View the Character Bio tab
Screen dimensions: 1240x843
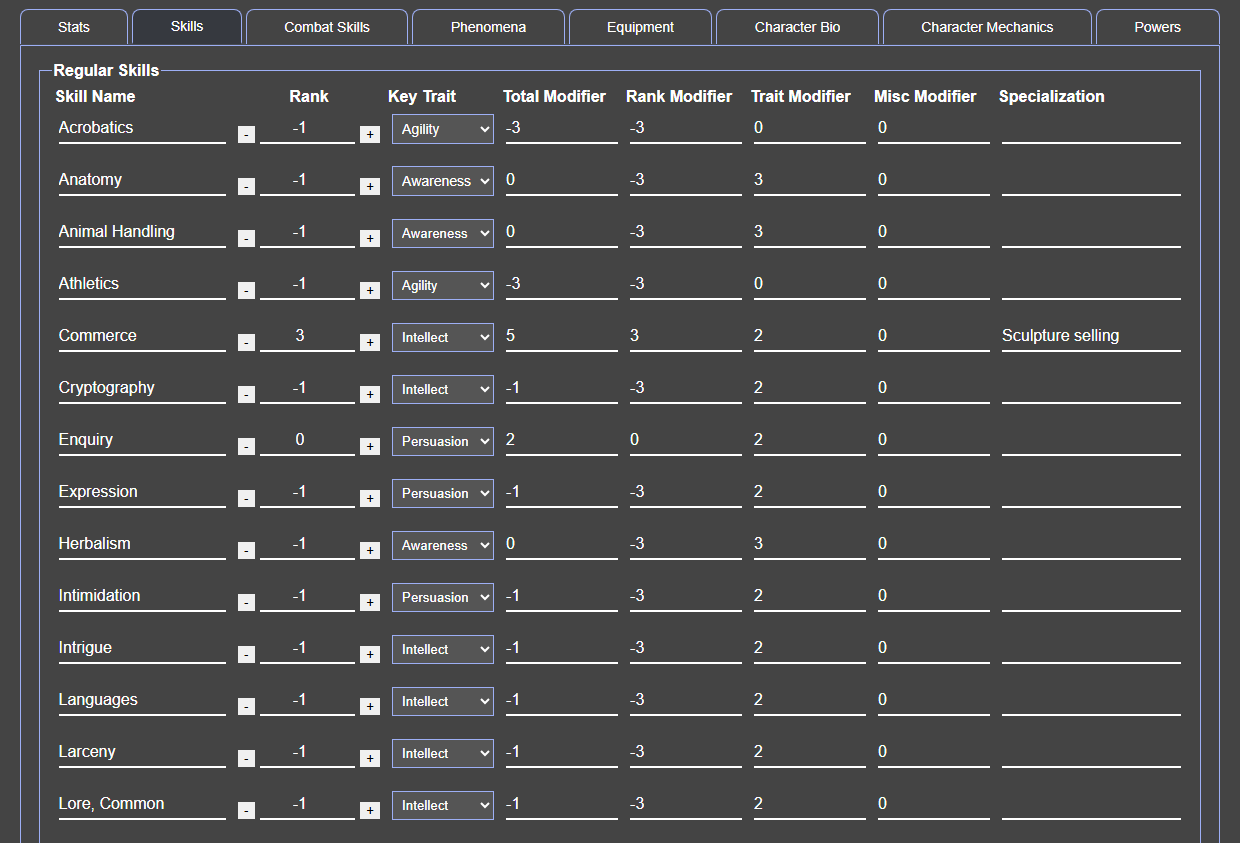(x=797, y=27)
